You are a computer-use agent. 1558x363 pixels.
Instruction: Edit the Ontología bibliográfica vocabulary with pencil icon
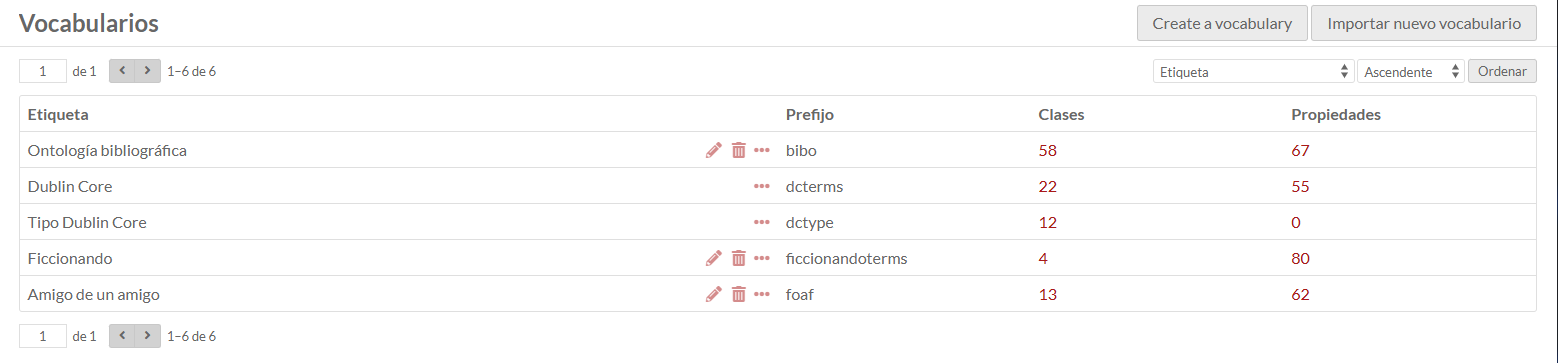[713, 150]
